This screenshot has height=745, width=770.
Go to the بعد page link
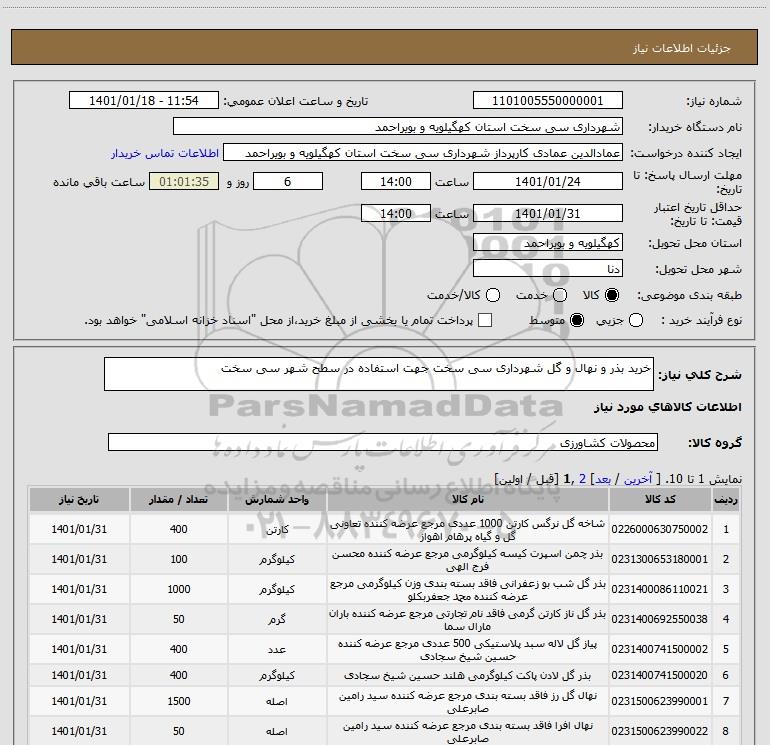[603, 479]
